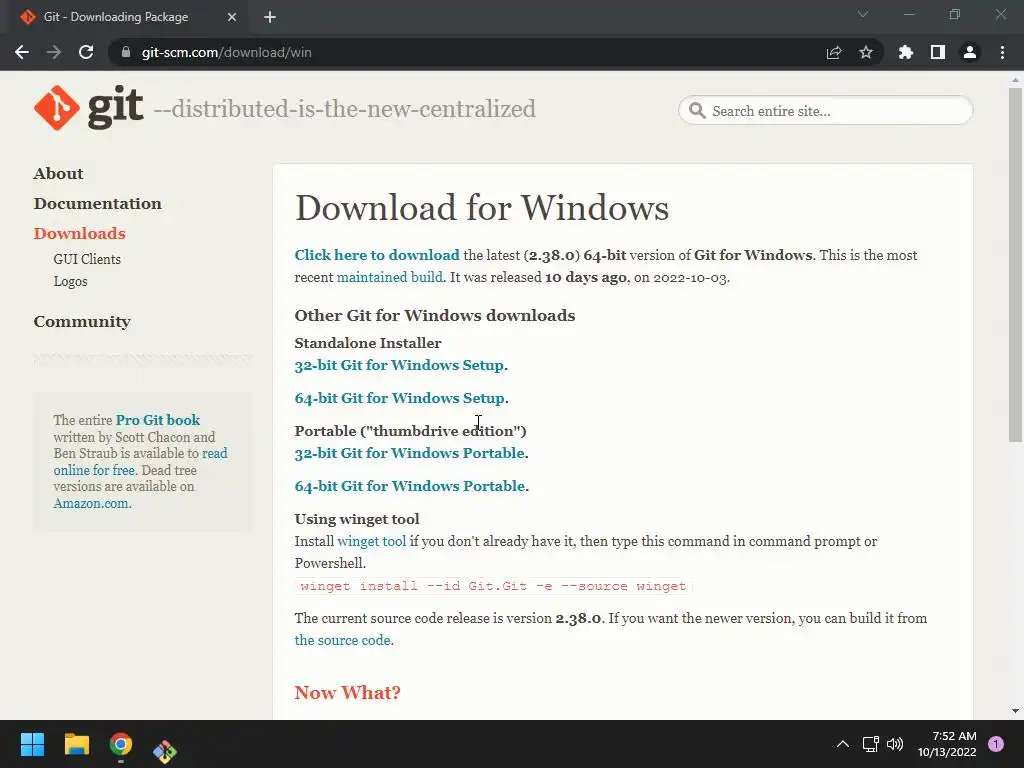Click the scrollbar up arrow
Viewport: 1024px width, 768px height.
point(1015,80)
